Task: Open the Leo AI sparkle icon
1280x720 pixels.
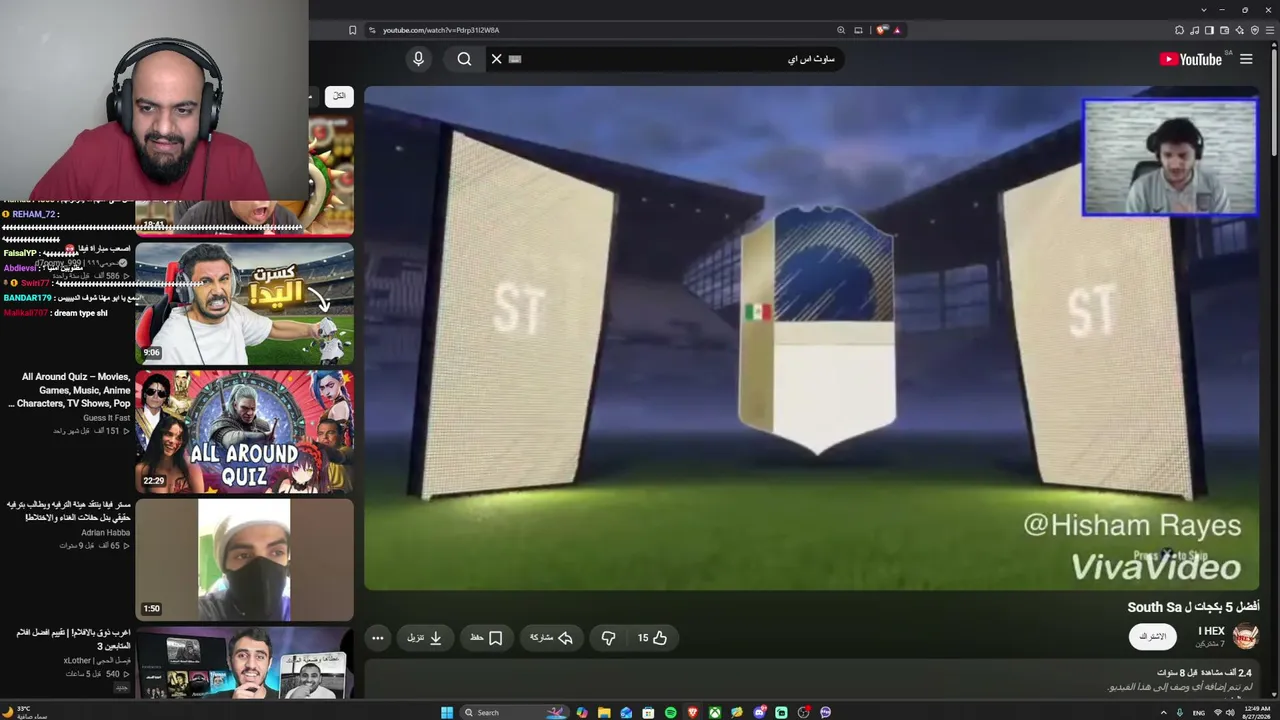Action: [x=1239, y=30]
